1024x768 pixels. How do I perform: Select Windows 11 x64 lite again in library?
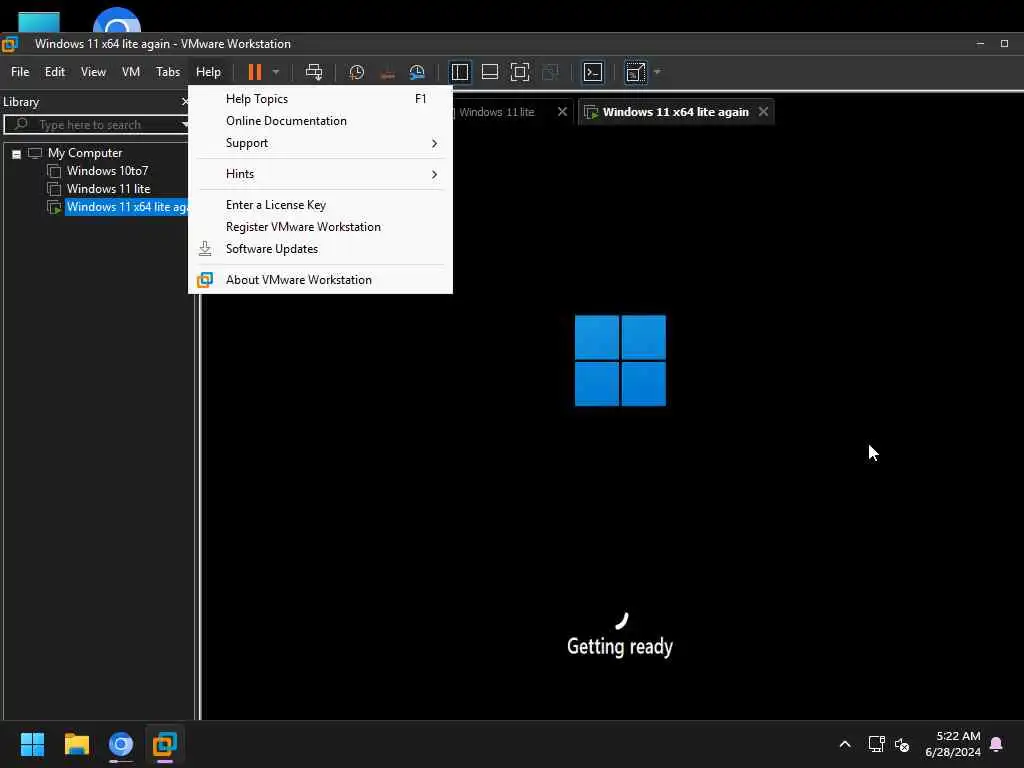[127, 207]
